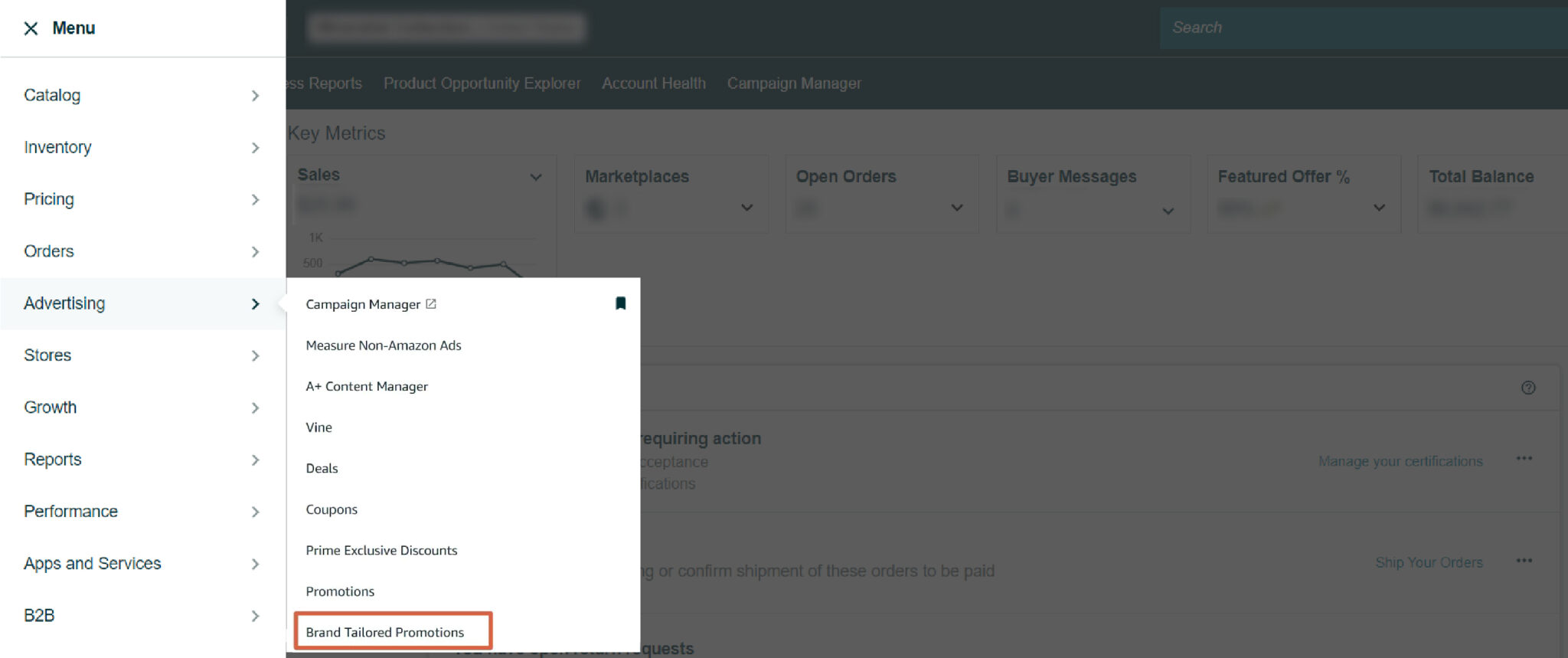1568x658 pixels.
Task: Select B2B in the side menu
Action: click(39, 616)
